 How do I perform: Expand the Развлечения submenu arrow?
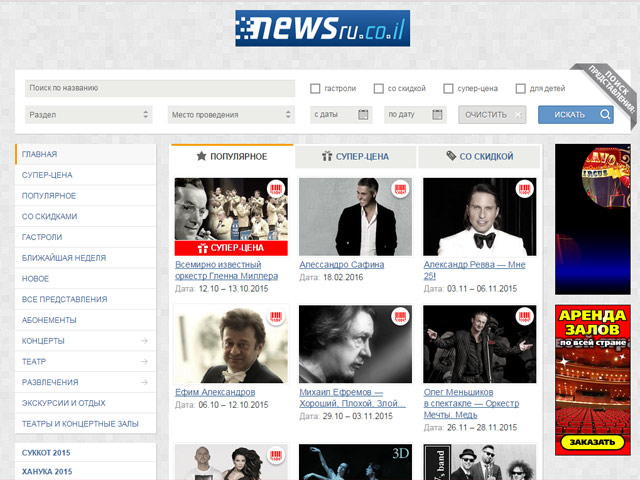click(144, 382)
